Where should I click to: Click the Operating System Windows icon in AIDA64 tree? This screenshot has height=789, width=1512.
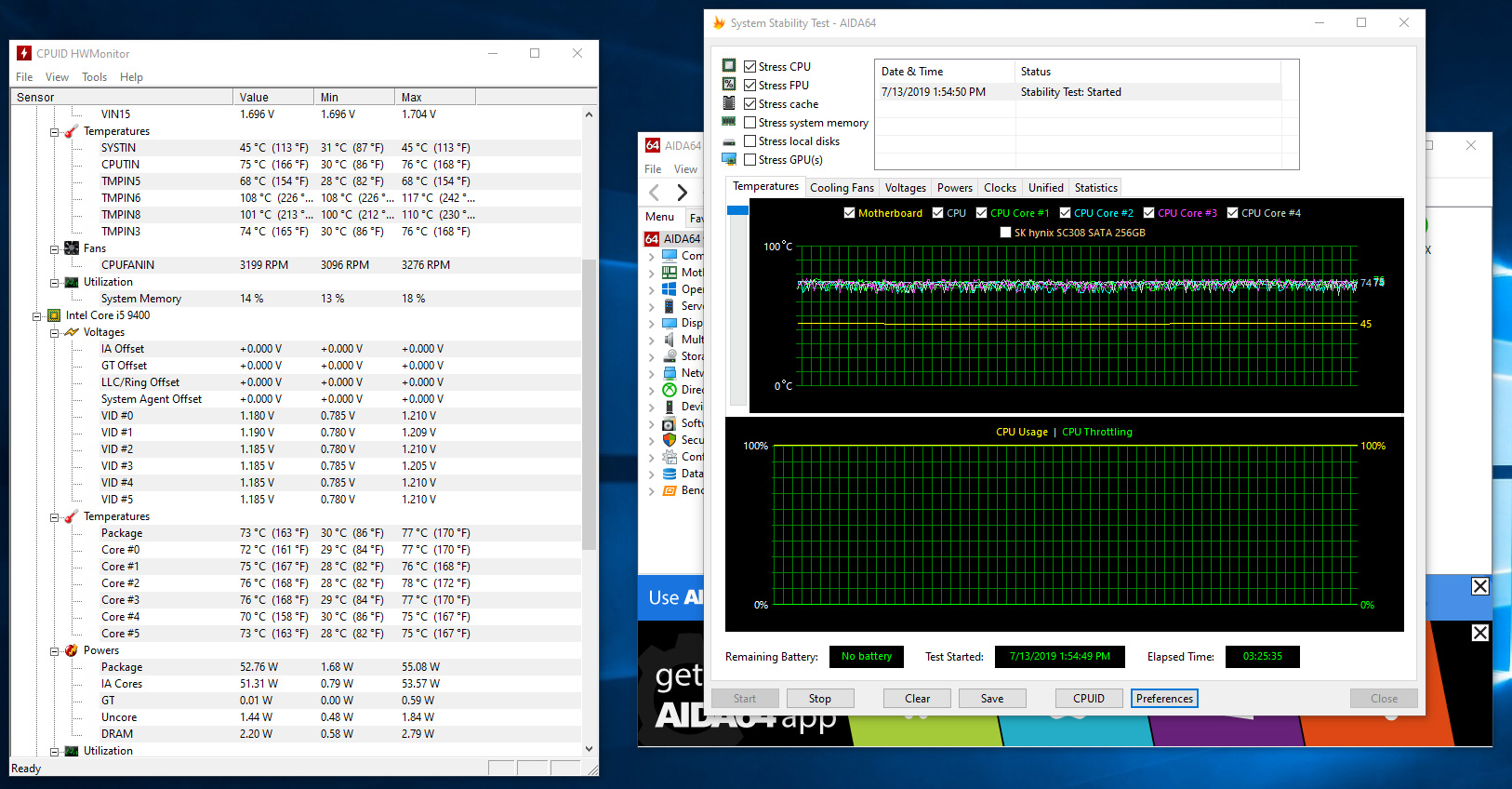(x=670, y=289)
